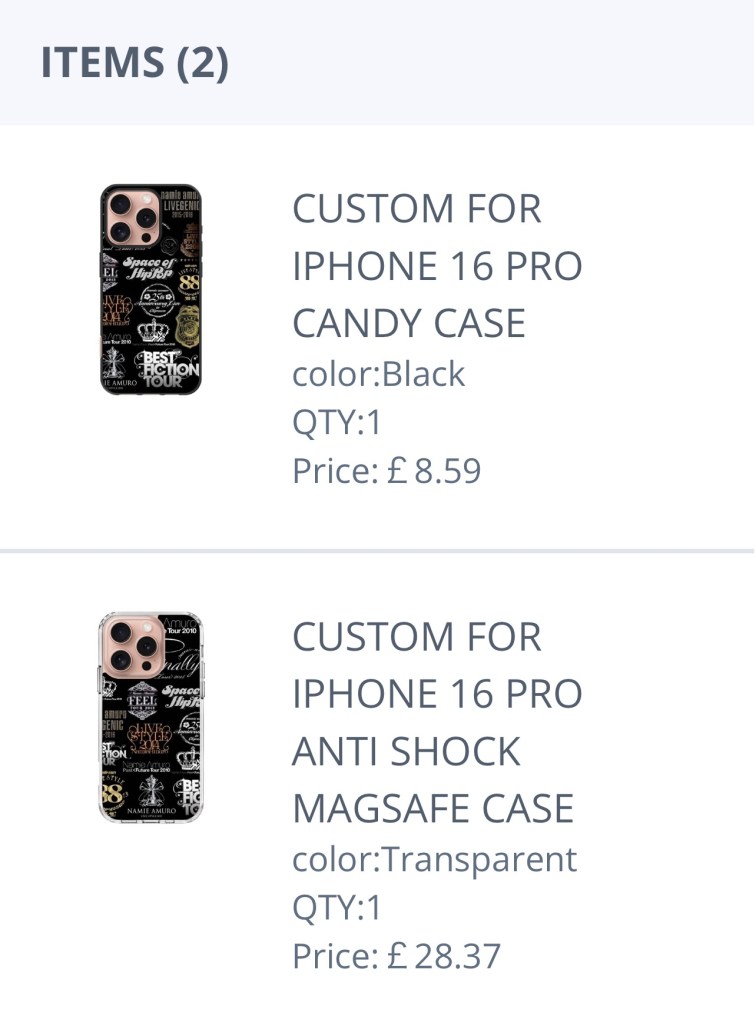
Task: Select the color:Transparent label
Action: click(x=434, y=859)
